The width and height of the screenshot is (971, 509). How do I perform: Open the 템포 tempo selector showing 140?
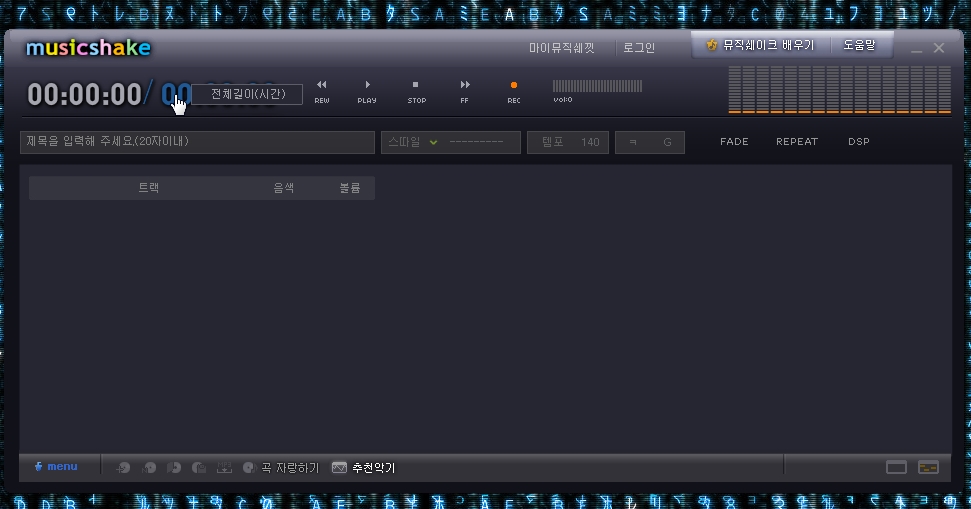point(568,142)
